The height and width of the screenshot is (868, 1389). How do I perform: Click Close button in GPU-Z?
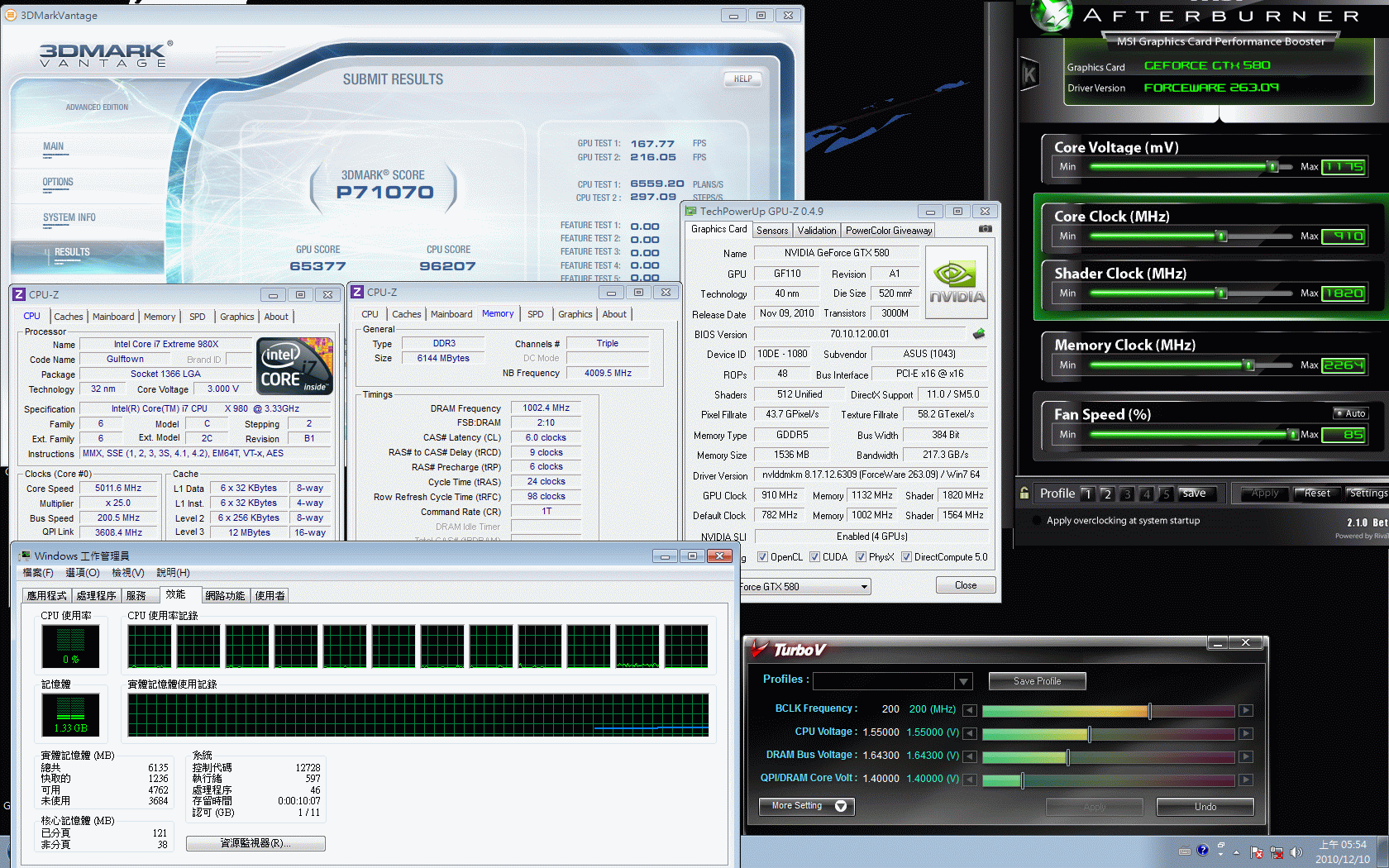(x=966, y=585)
